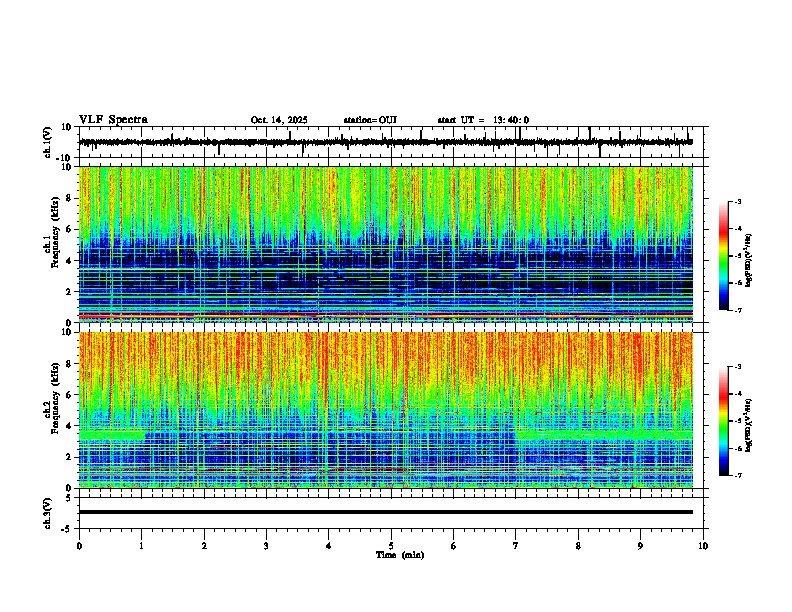
Task: Click the "start UT = 13:40:0" header text
Action: (x=483, y=120)
